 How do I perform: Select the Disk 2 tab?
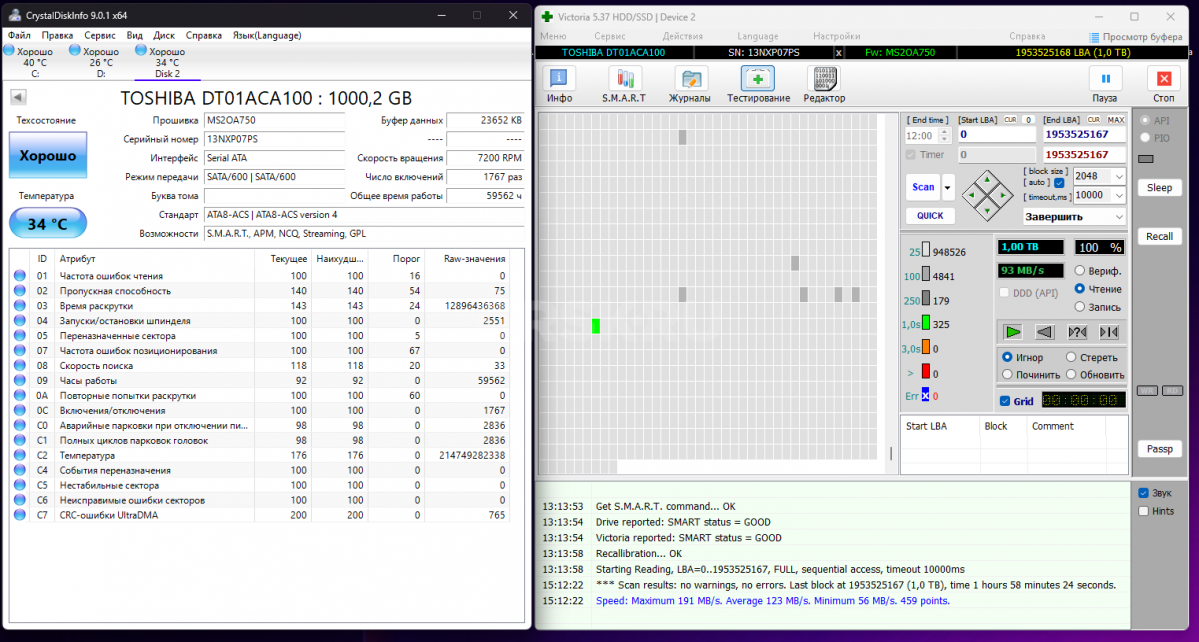167,62
